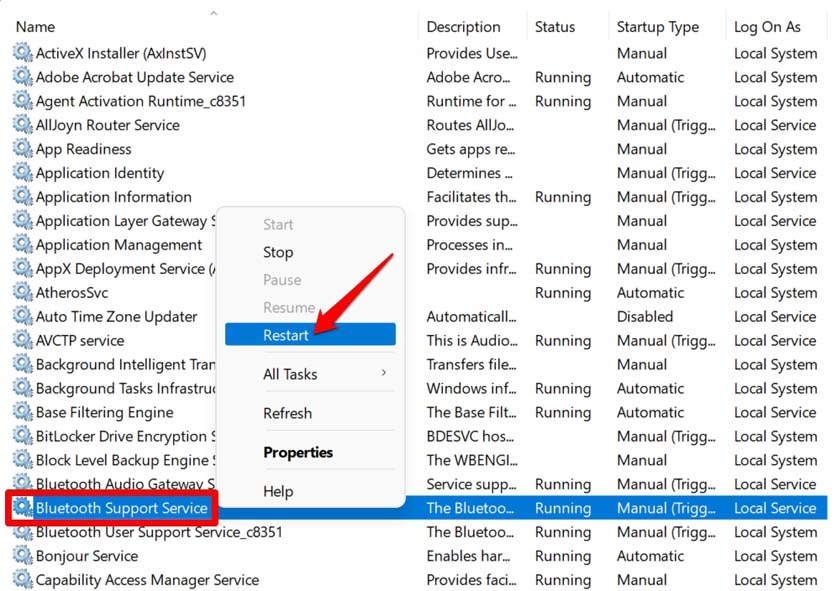
Task: Click the ActiveX Installer service gear icon
Action: [22, 53]
